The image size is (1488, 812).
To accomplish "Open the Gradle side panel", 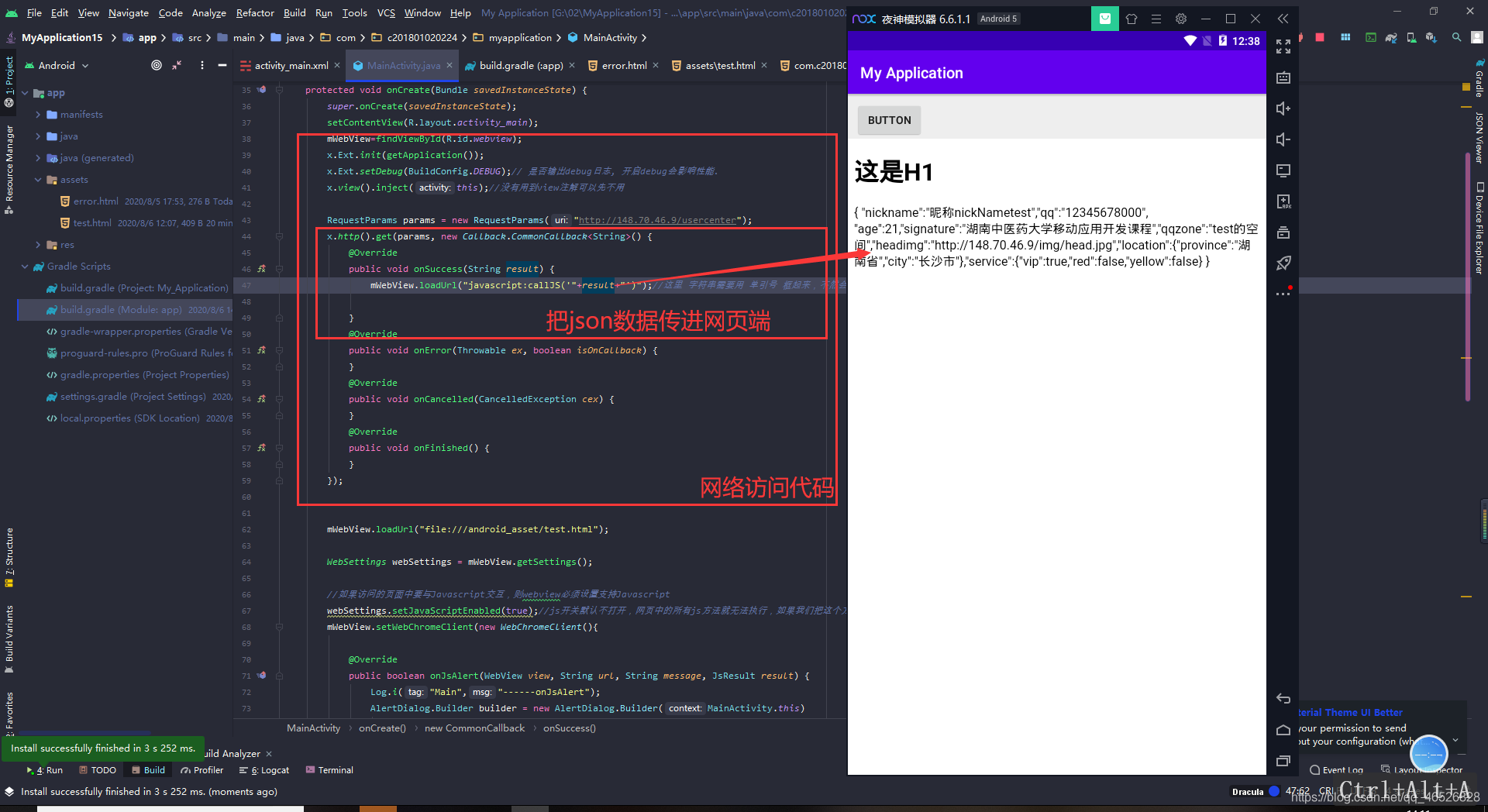I will (1479, 78).
